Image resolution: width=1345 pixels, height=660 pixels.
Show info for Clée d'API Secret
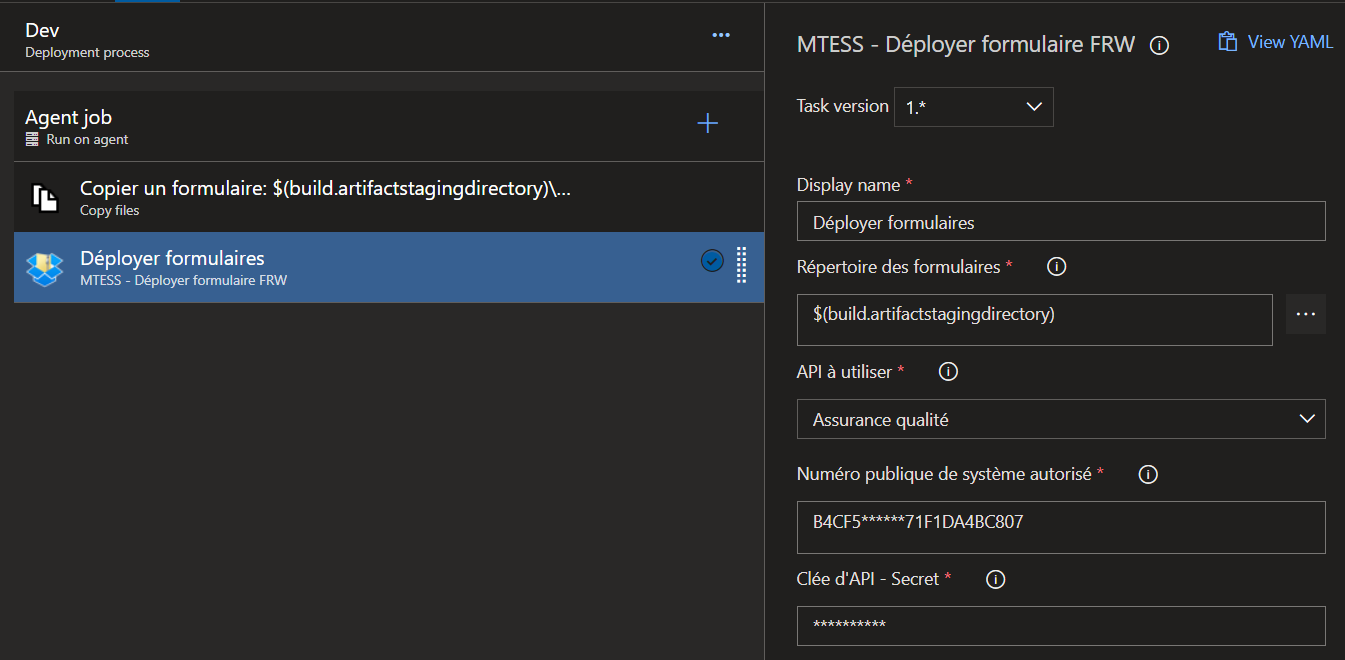tap(996, 579)
